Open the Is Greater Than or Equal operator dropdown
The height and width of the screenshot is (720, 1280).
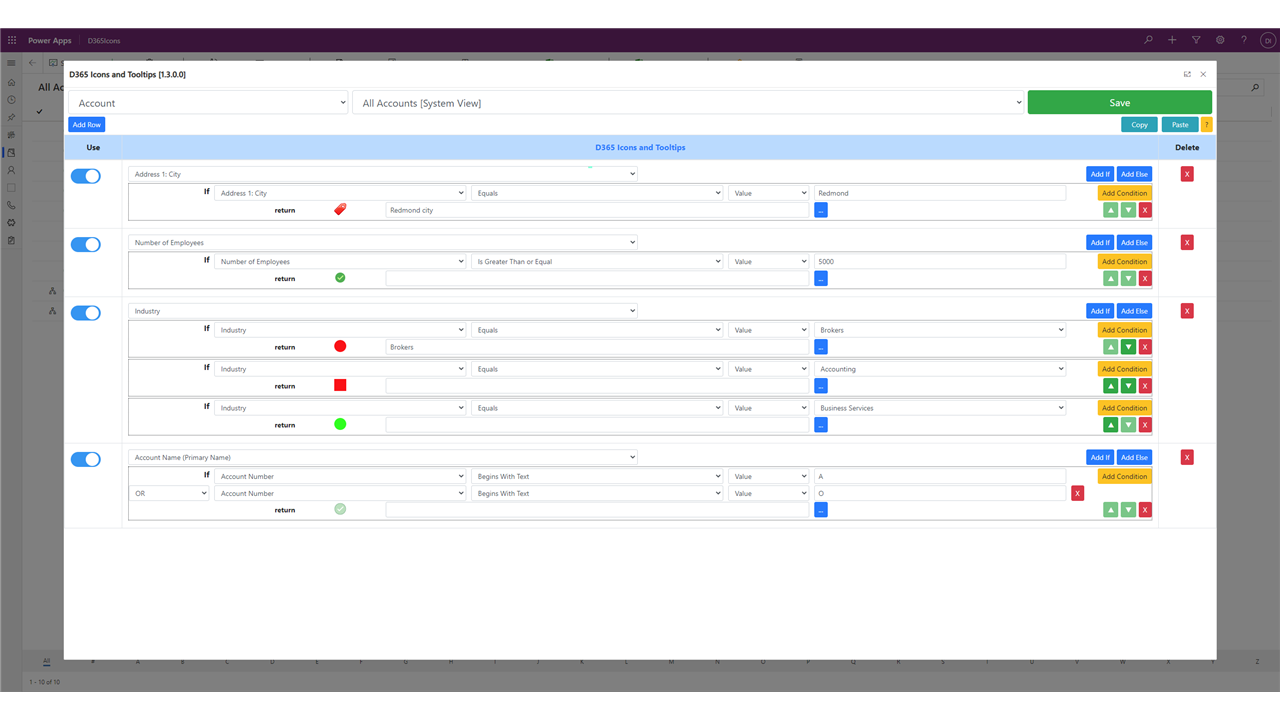pyautogui.click(x=597, y=261)
